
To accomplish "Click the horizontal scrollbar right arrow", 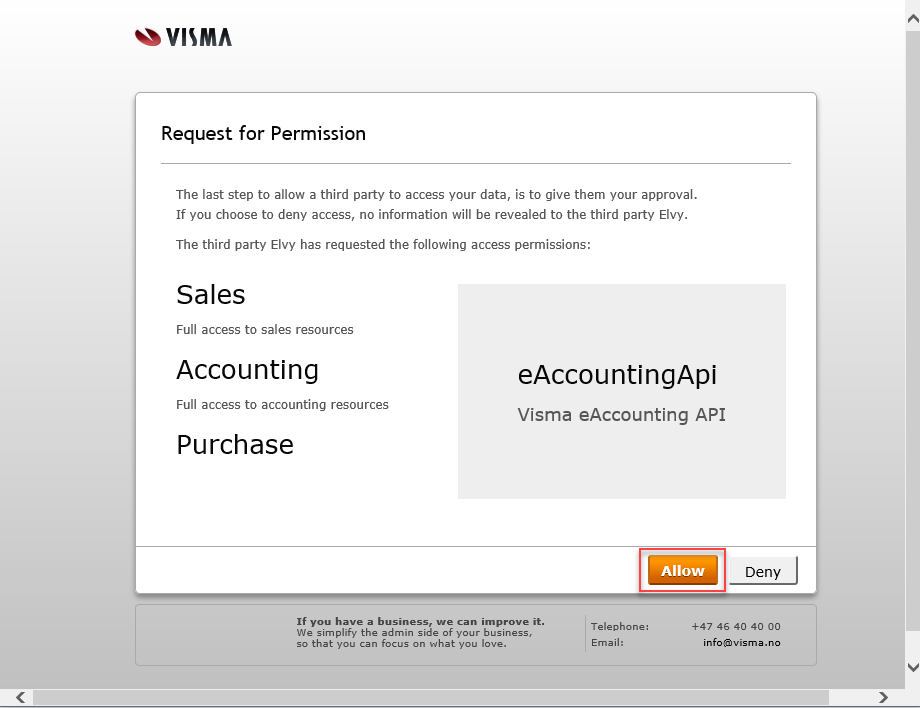I will click(883, 697).
